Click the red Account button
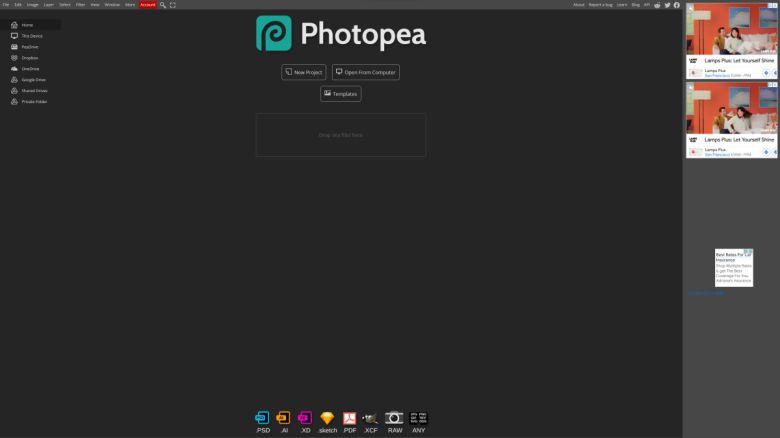 tap(147, 5)
